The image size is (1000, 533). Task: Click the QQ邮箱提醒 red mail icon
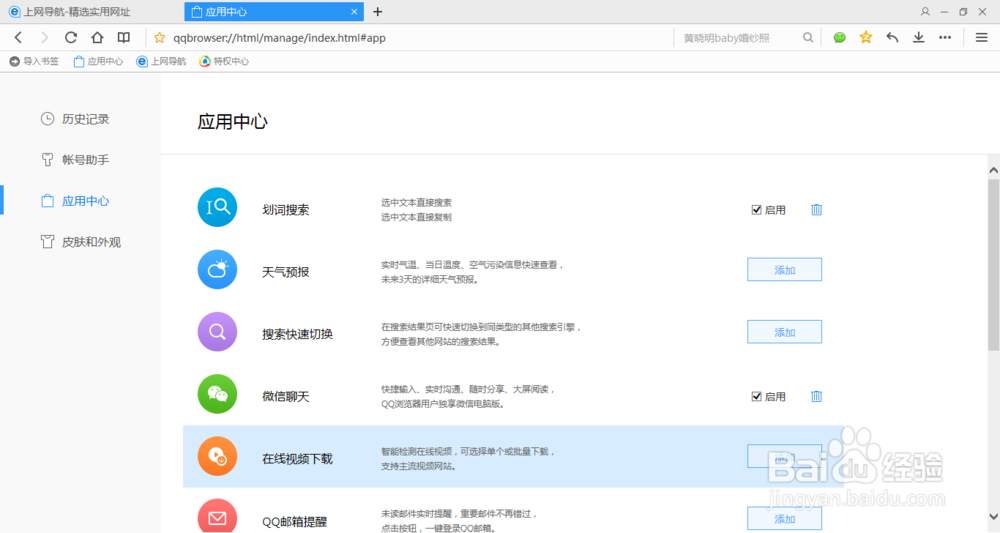pos(217,516)
